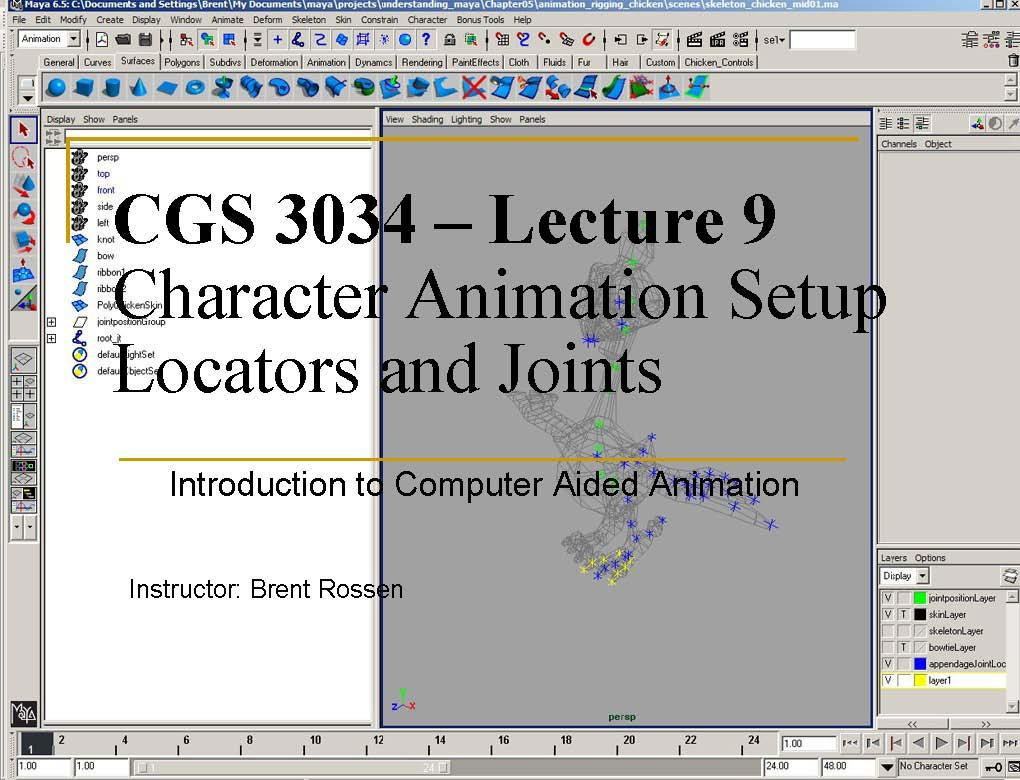Toggle template T box of skinLayer
Image resolution: width=1020 pixels, height=780 pixels.
904,614
